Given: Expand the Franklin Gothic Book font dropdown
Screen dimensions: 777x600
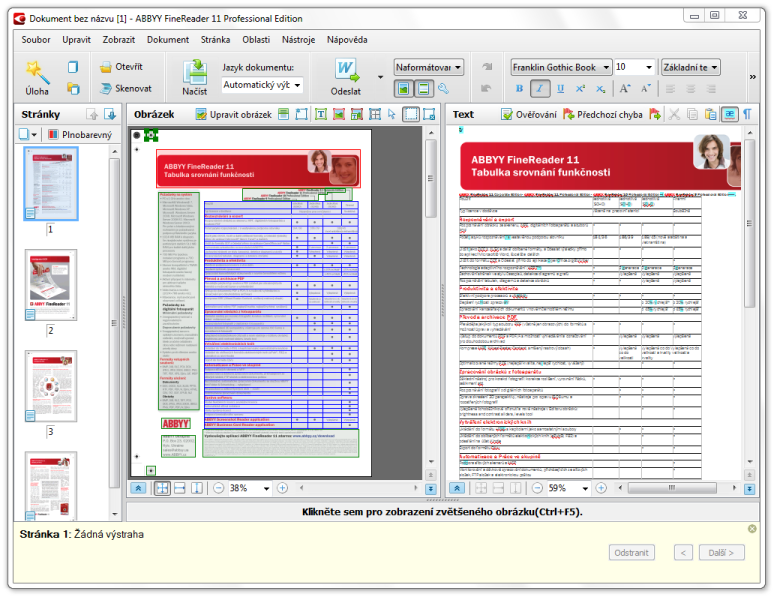Looking at the screenshot, I should [x=604, y=67].
